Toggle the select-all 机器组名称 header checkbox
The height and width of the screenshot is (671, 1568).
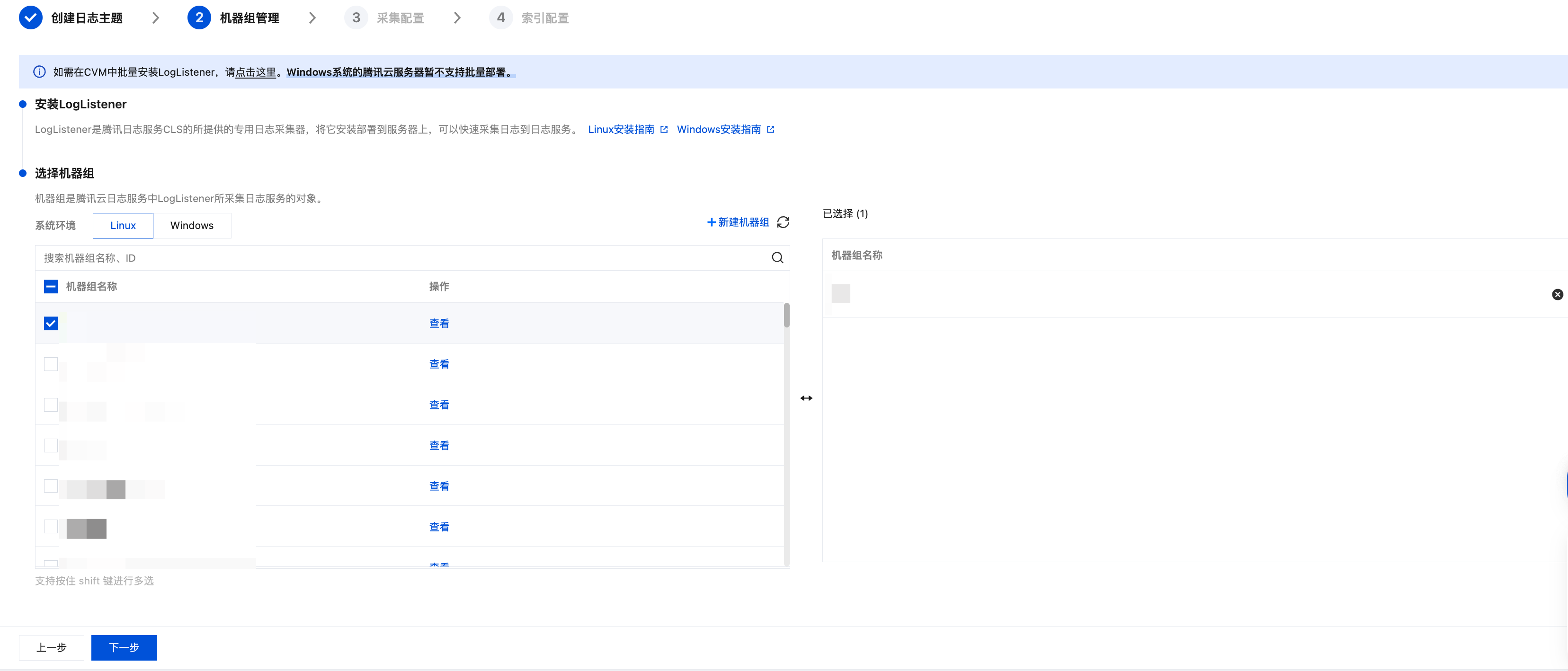click(x=51, y=287)
